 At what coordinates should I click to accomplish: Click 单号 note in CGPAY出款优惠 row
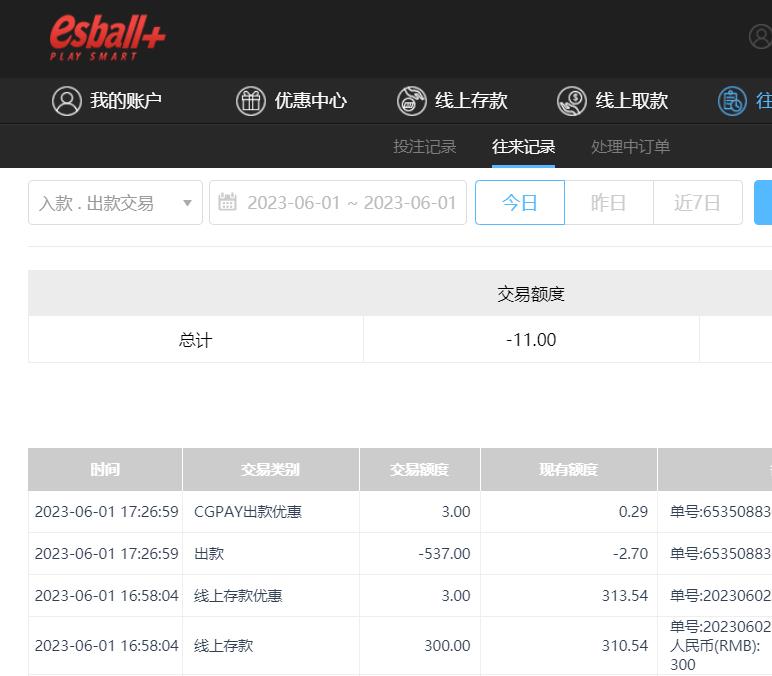tap(721, 512)
